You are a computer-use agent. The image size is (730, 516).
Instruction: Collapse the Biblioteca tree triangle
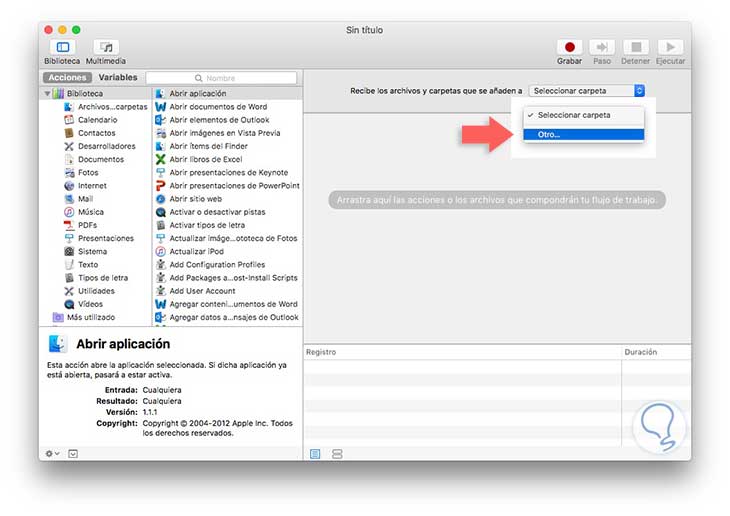tap(47, 94)
